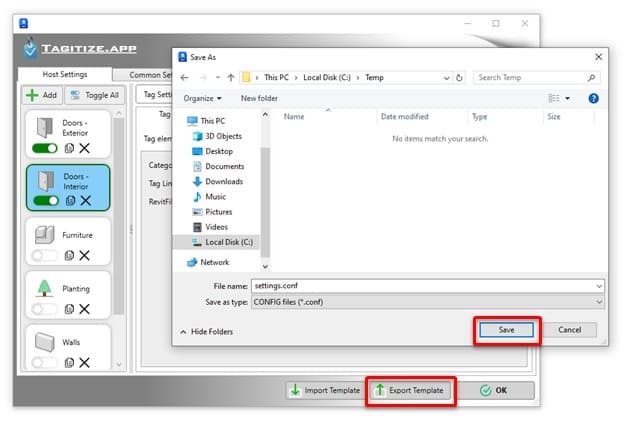Create a New folder
Screen dimensions: 626x423
259,98
